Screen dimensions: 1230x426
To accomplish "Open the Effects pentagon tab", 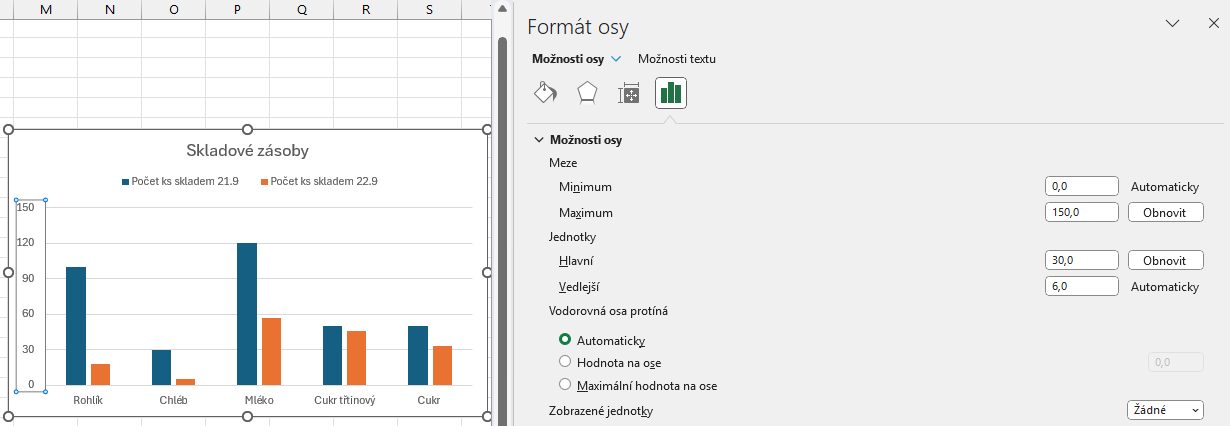I will pos(587,94).
